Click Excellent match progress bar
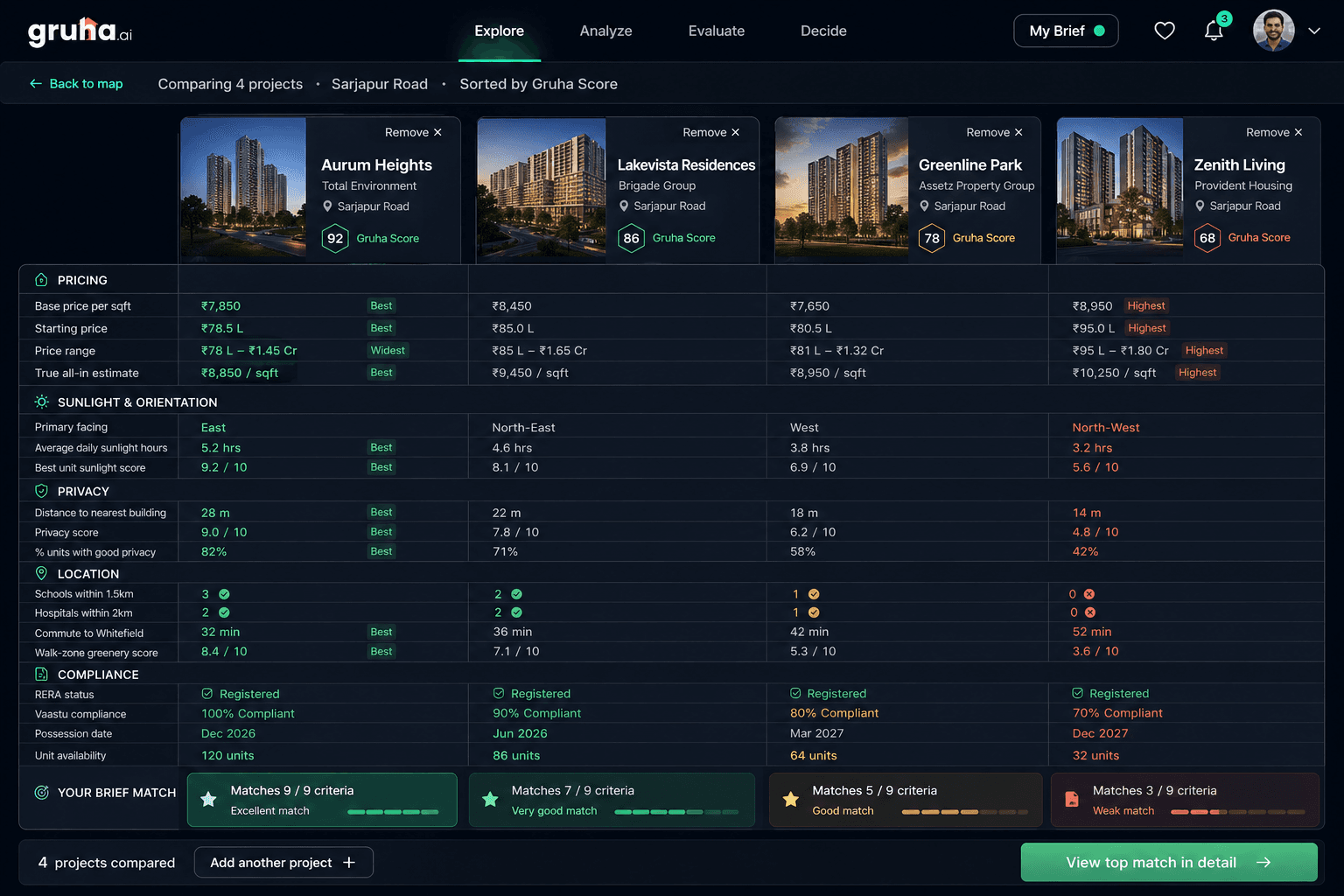Screen dimensions: 1344x896 click(393, 812)
